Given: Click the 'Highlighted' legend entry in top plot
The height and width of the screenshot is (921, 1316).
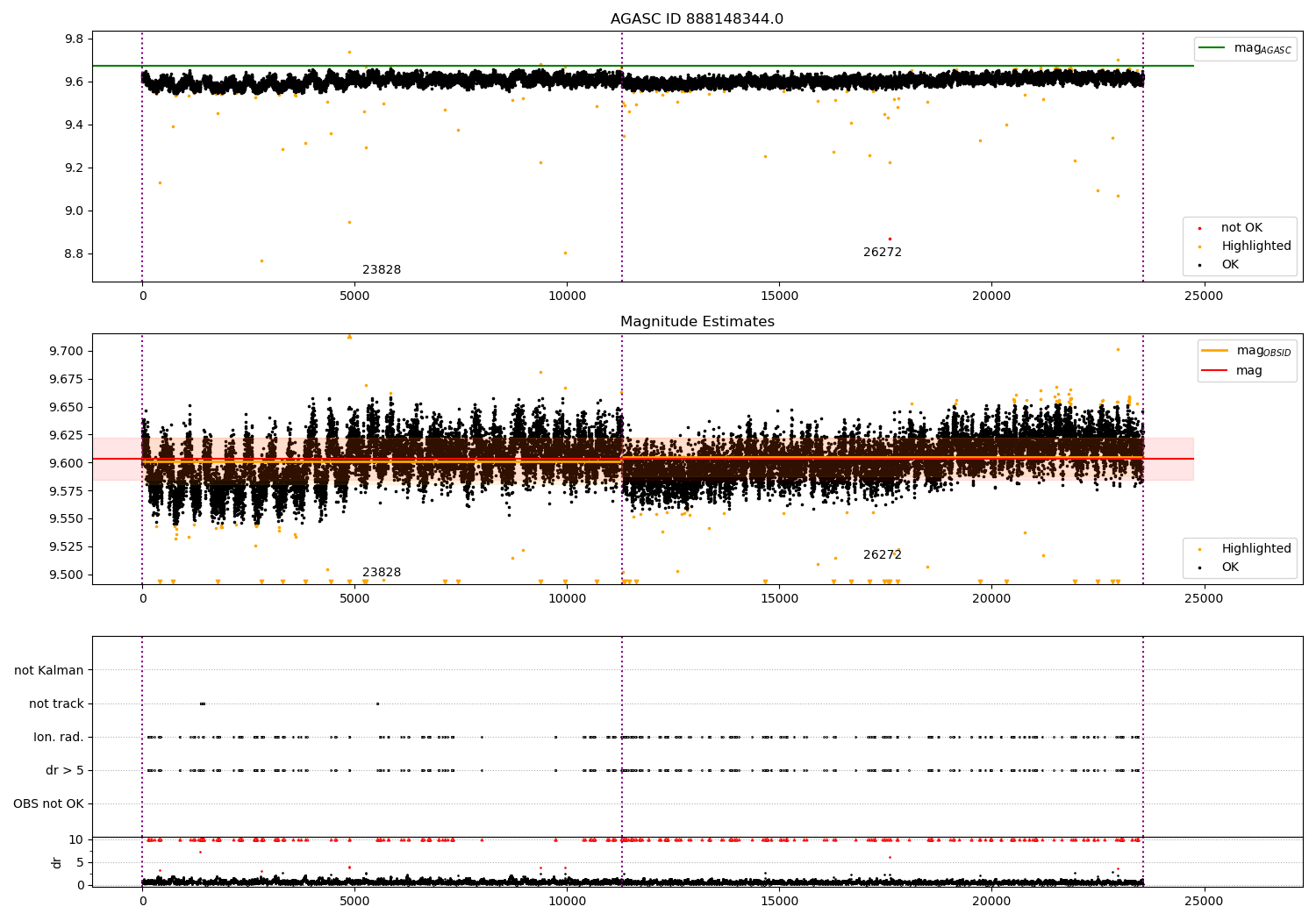Looking at the screenshot, I should click(1255, 246).
